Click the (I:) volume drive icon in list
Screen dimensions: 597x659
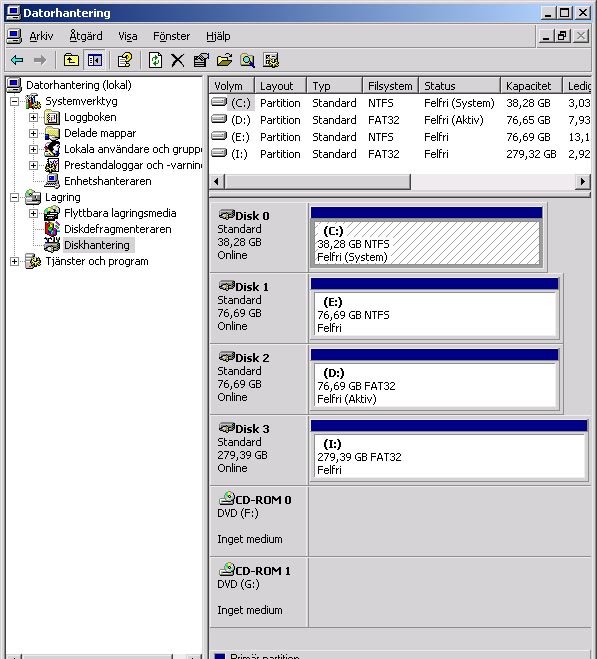(x=219, y=153)
